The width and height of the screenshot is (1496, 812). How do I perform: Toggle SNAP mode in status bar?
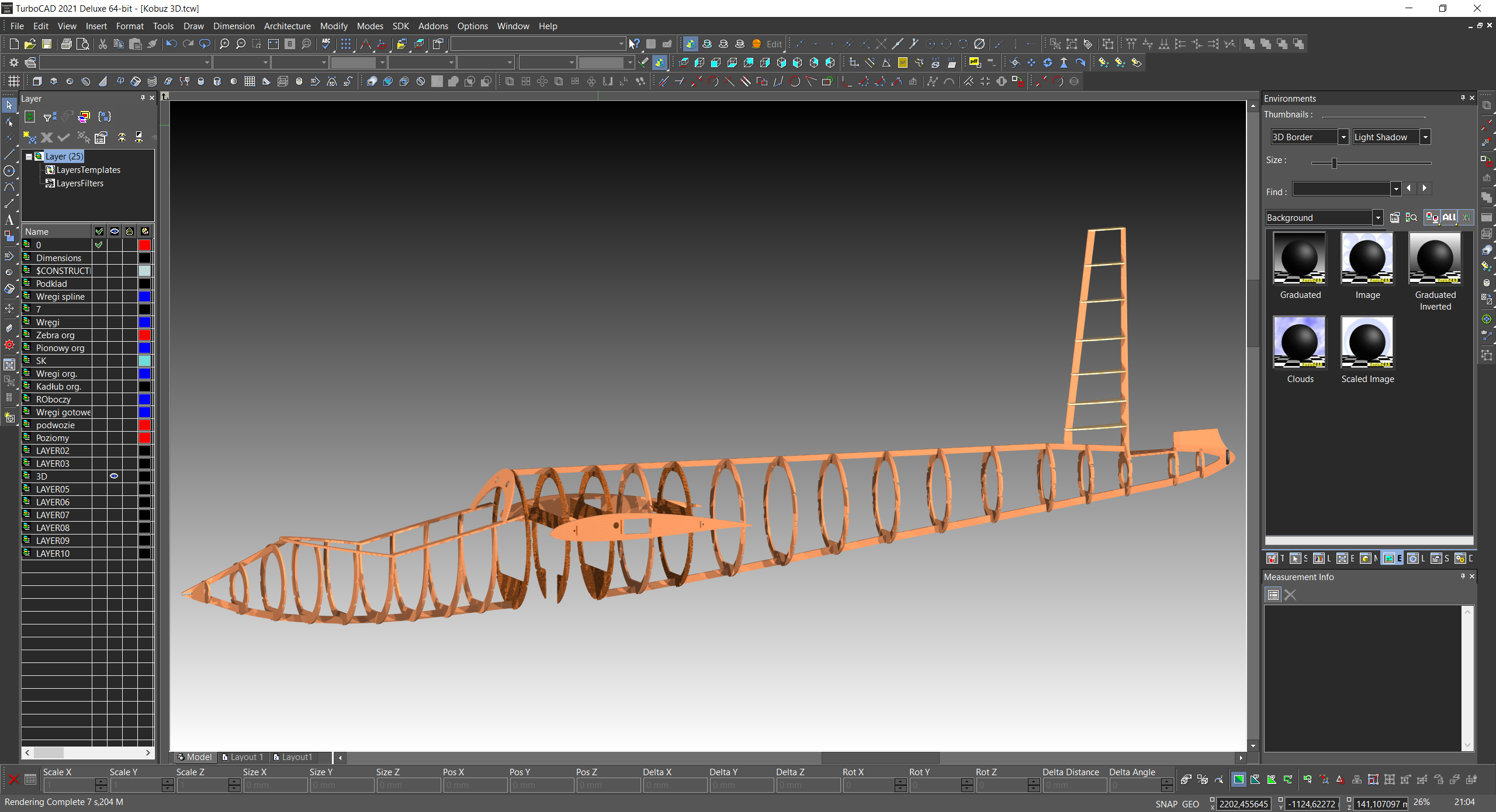[1166, 804]
